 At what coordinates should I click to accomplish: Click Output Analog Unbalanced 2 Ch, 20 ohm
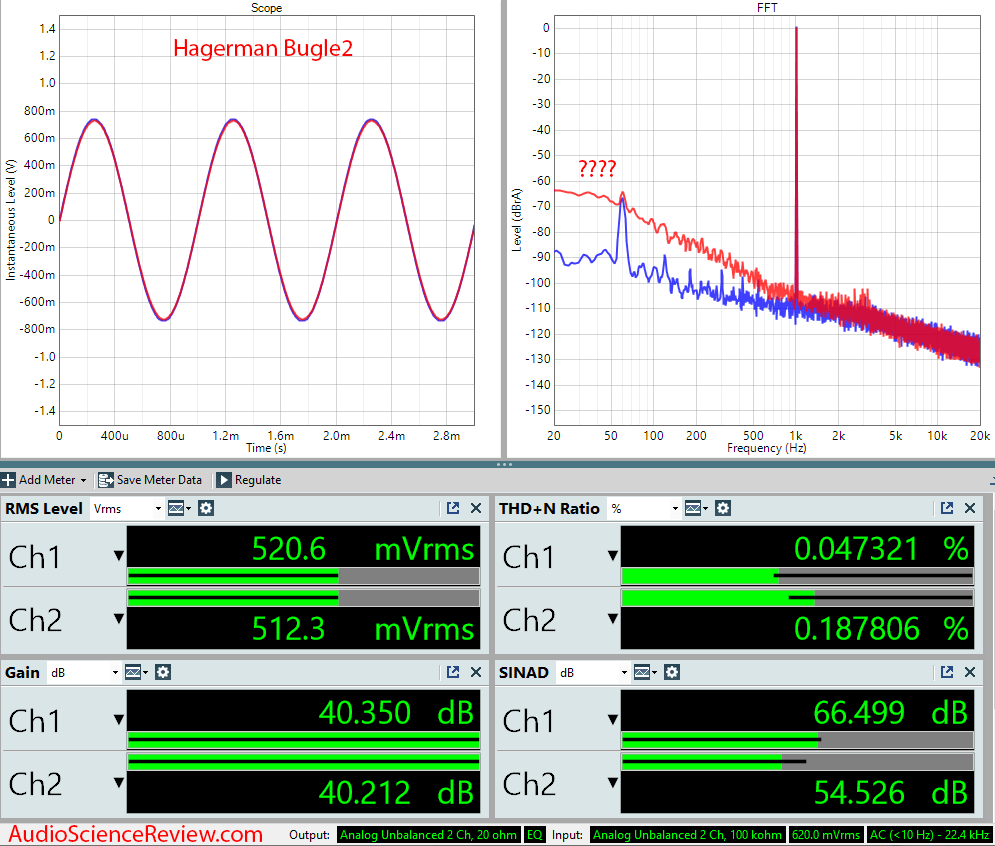click(428, 835)
